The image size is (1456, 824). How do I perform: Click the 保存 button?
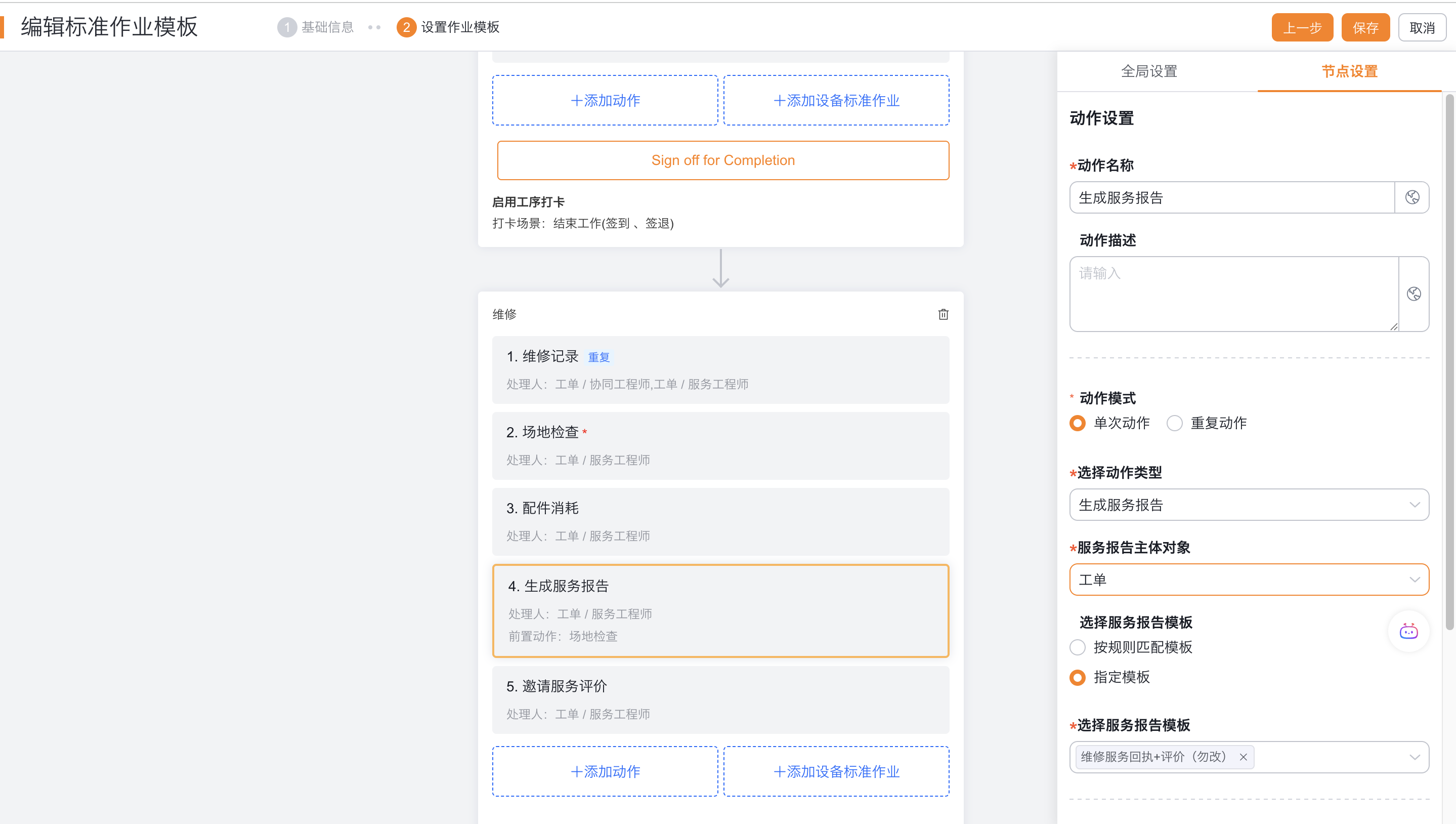pos(1365,28)
